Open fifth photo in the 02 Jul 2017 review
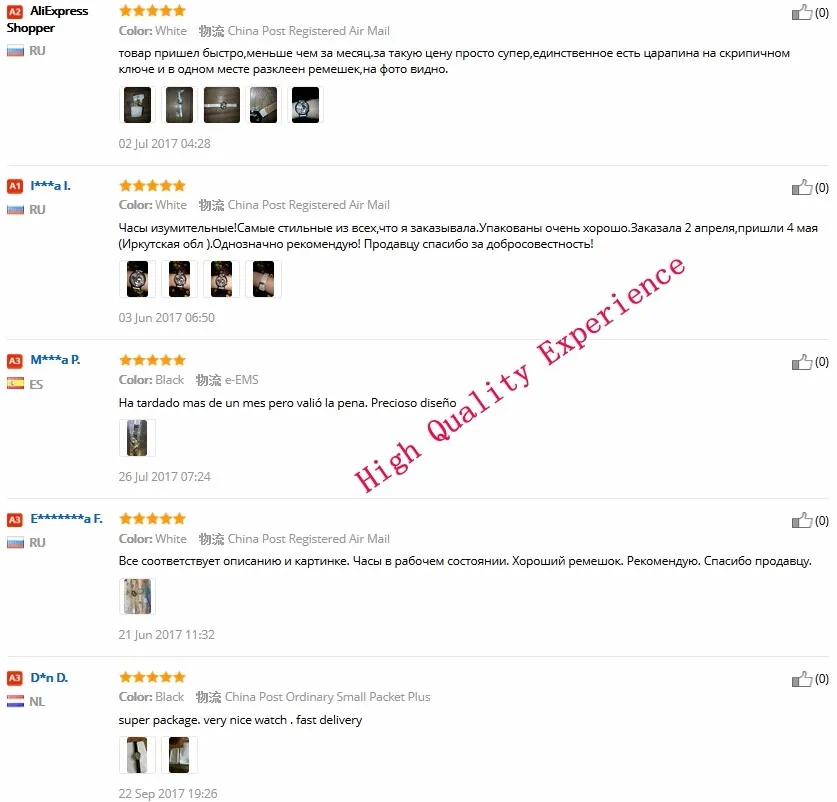This screenshot has width=837, height=802. coord(305,105)
